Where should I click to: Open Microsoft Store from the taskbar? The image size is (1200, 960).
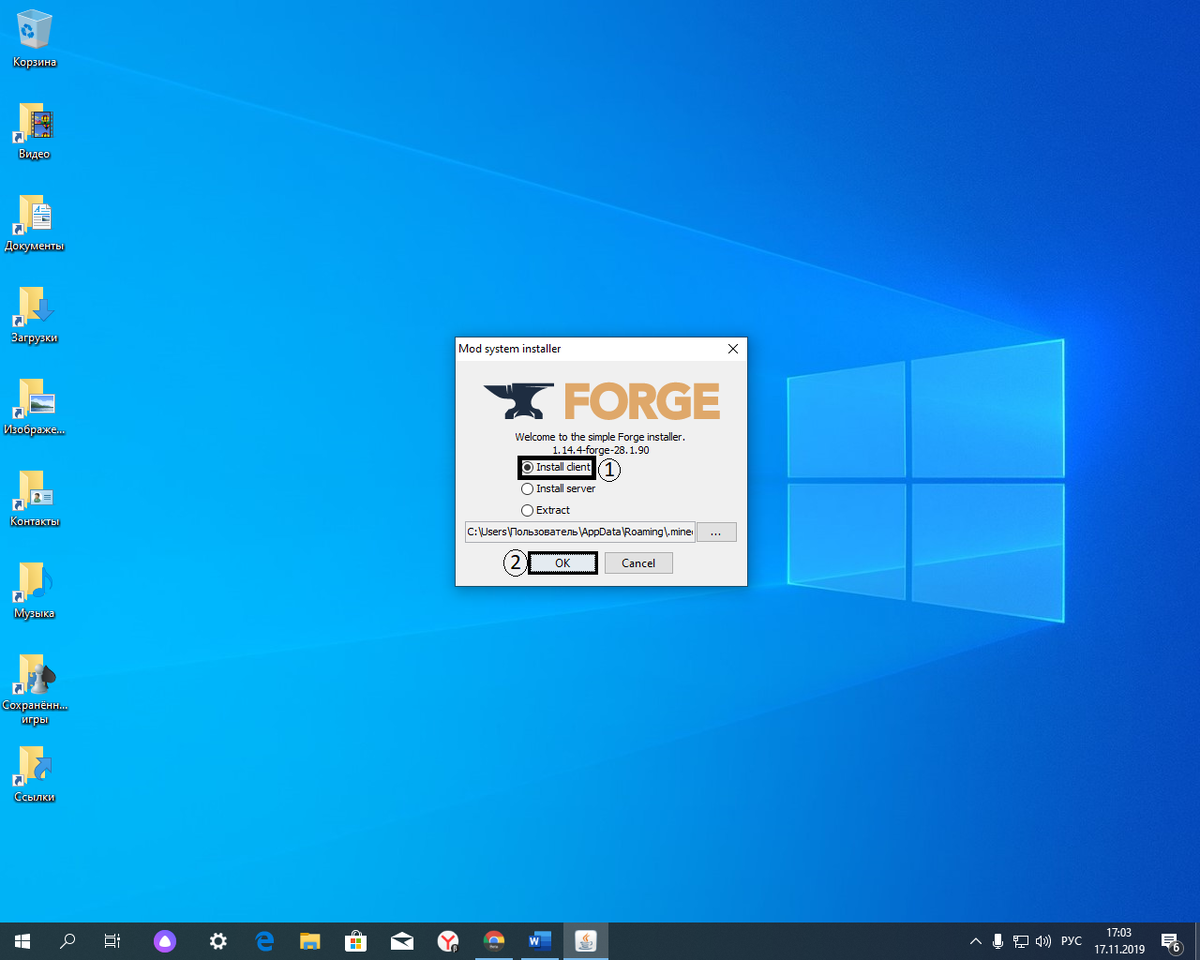point(356,941)
